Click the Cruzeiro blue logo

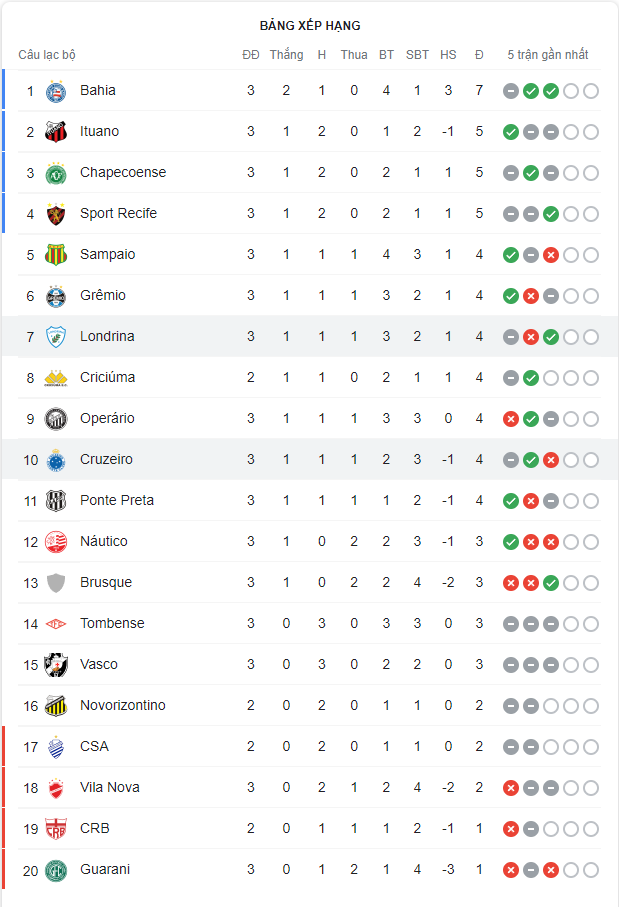56,460
